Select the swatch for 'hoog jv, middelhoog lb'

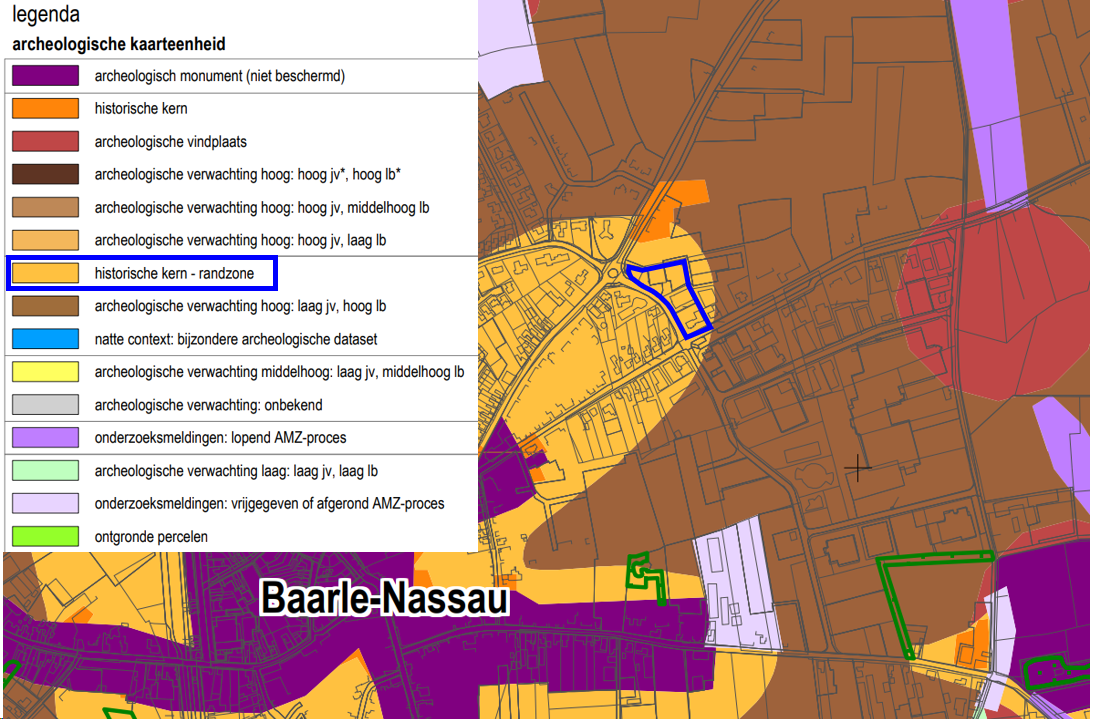click(45, 207)
